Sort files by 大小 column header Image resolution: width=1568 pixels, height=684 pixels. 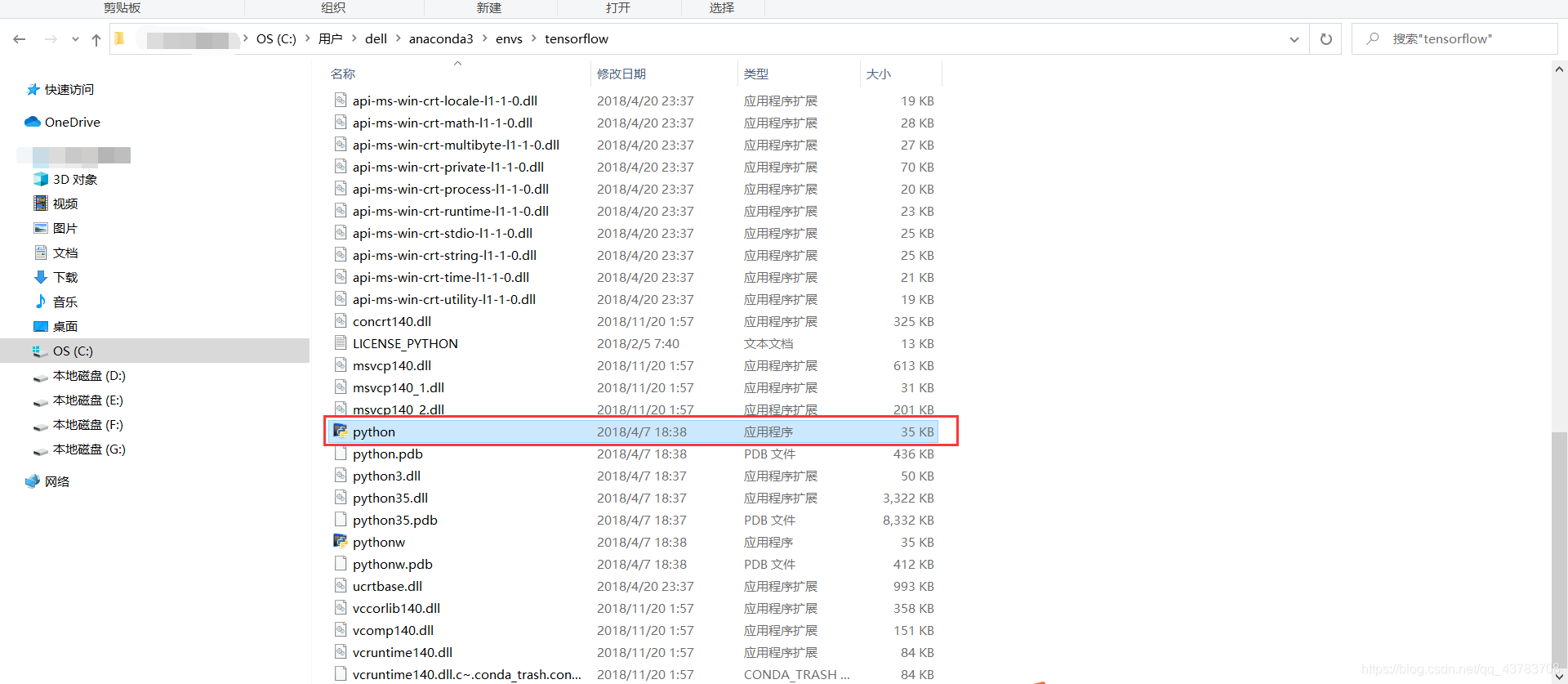pyautogui.click(x=879, y=74)
